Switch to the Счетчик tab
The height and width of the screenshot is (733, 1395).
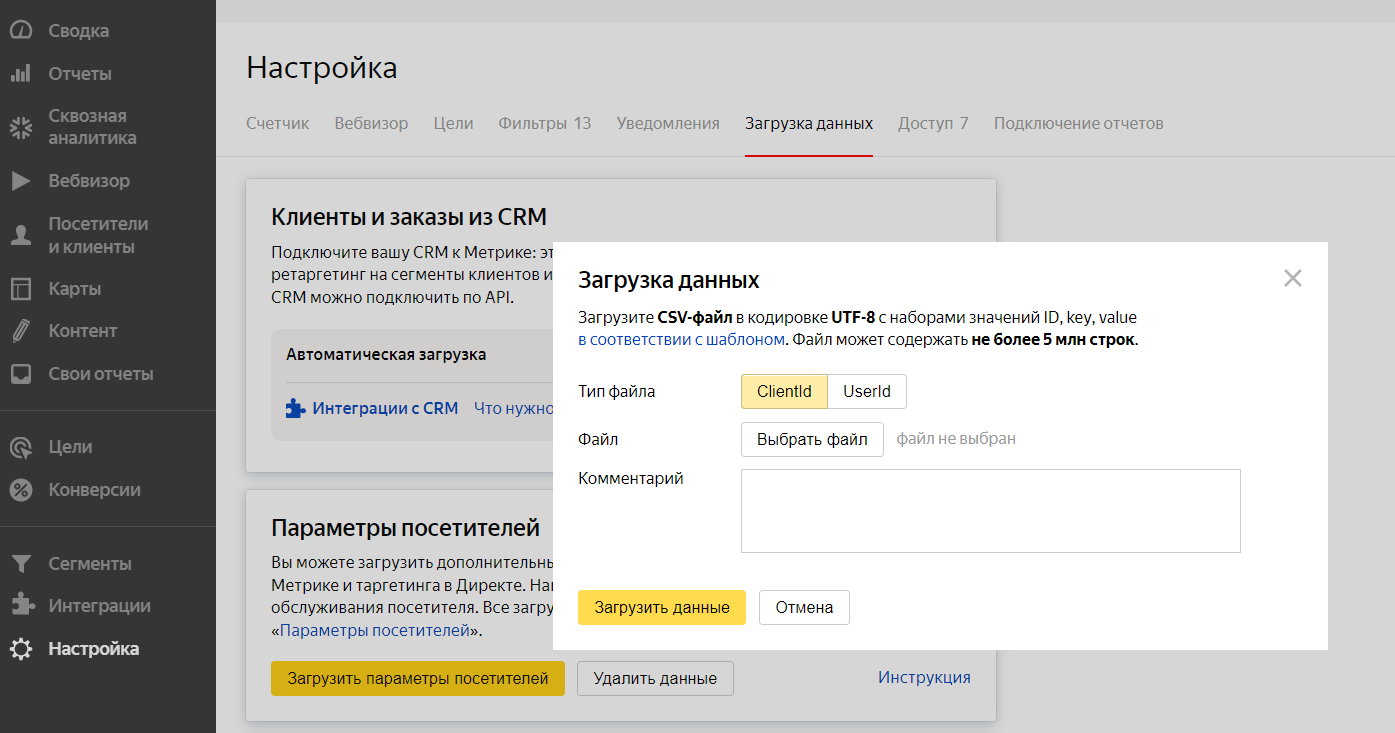(278, 124)
